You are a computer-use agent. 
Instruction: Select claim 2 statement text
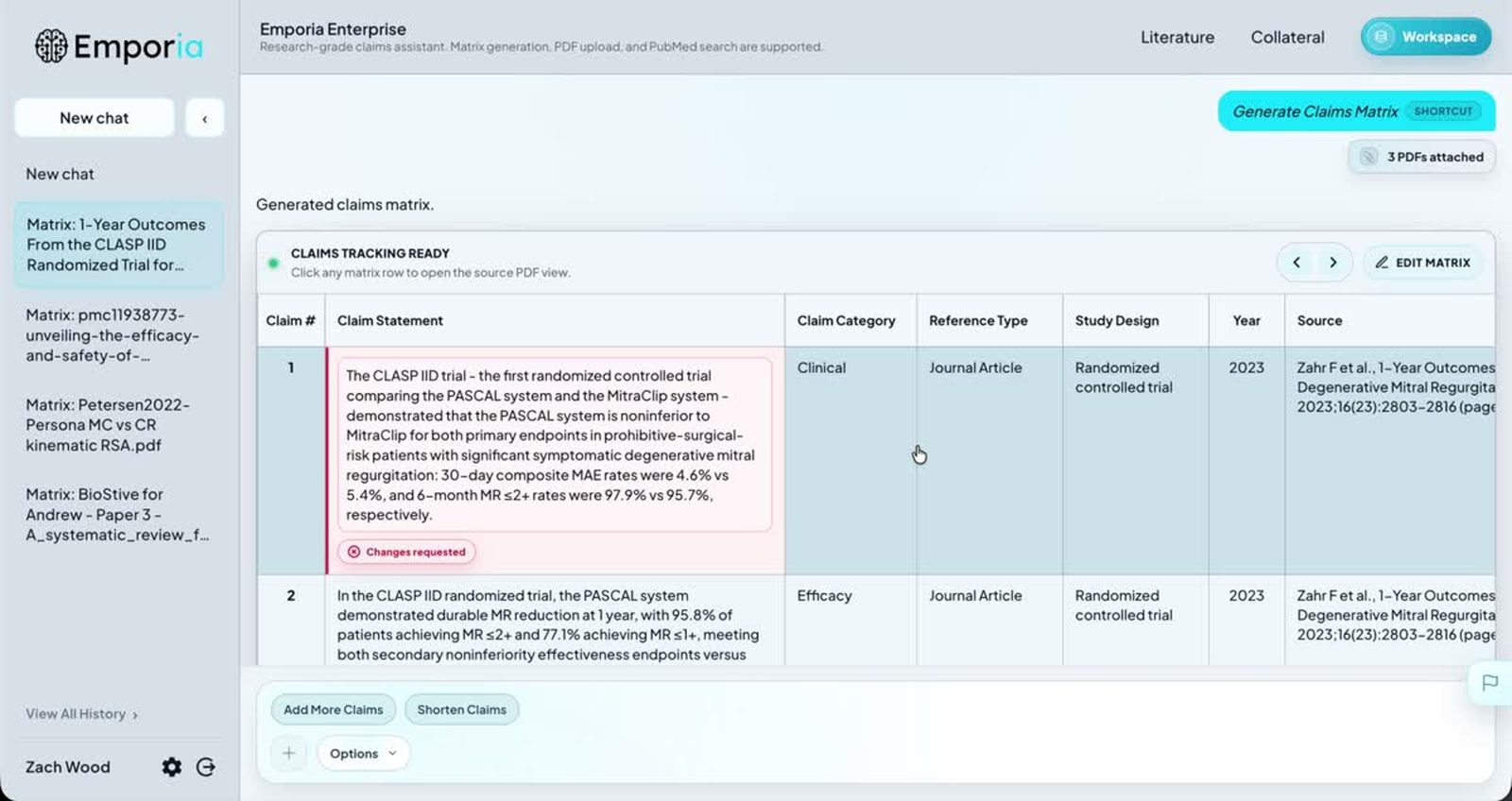point(548,625)
